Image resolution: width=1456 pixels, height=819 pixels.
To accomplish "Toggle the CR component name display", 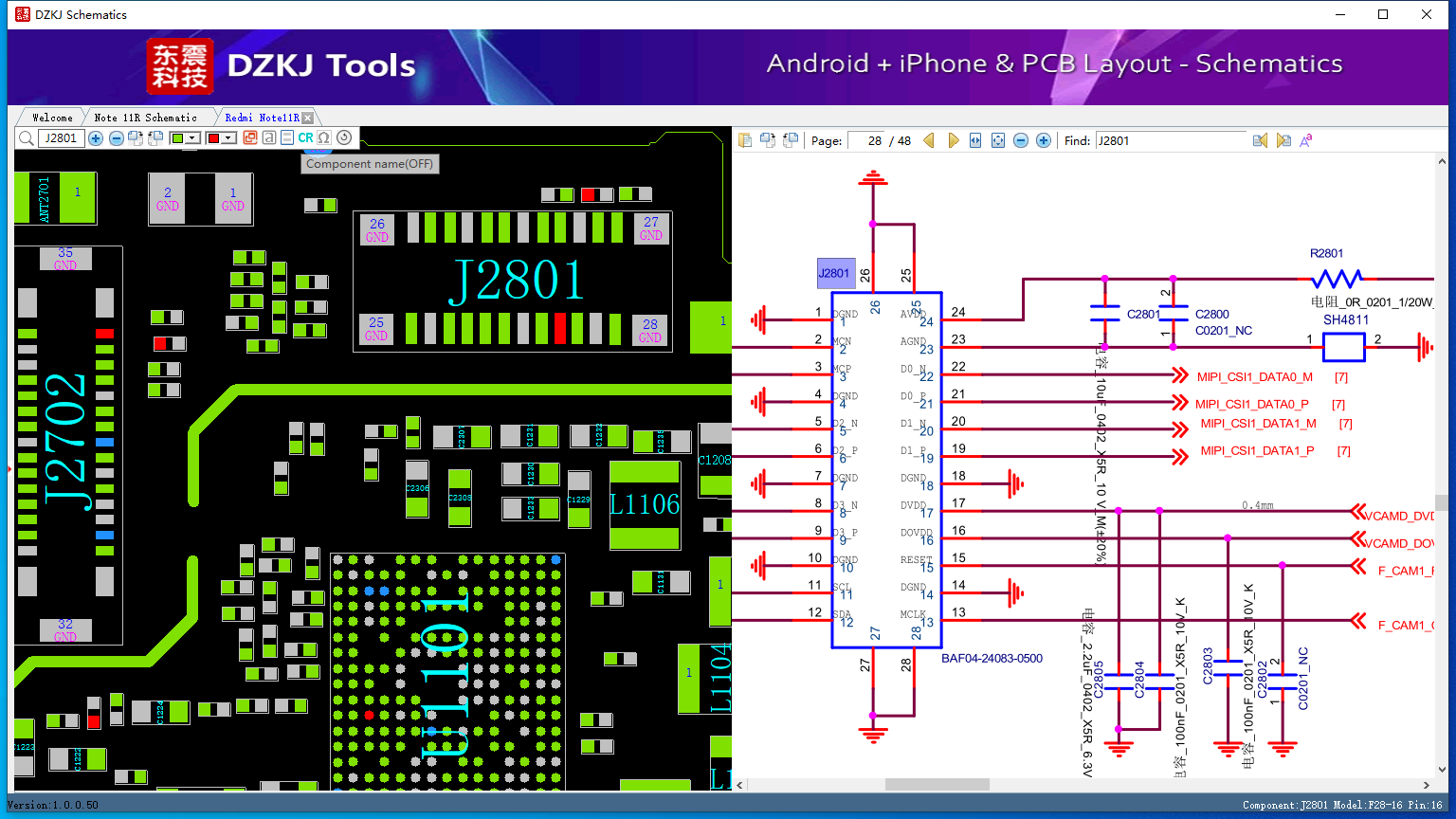I will [x=305, y=138].
